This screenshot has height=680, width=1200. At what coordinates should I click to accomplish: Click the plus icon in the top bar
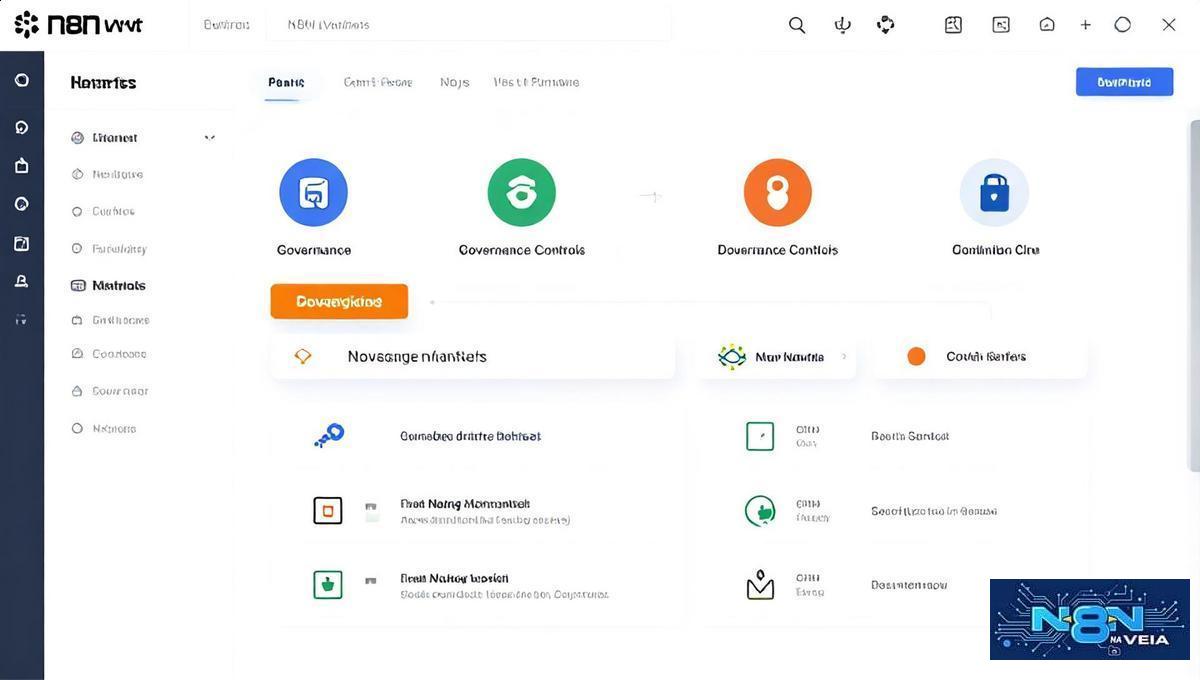point(1085,25)
